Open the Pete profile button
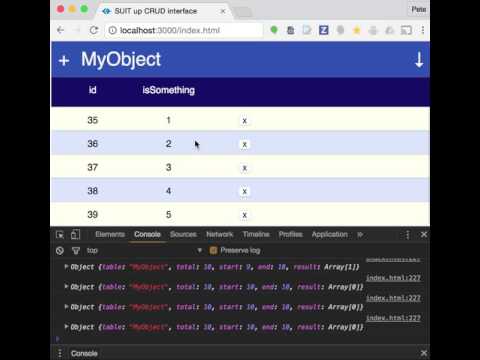480x360 pixels. pyautogui.click(x=419, y=9)
